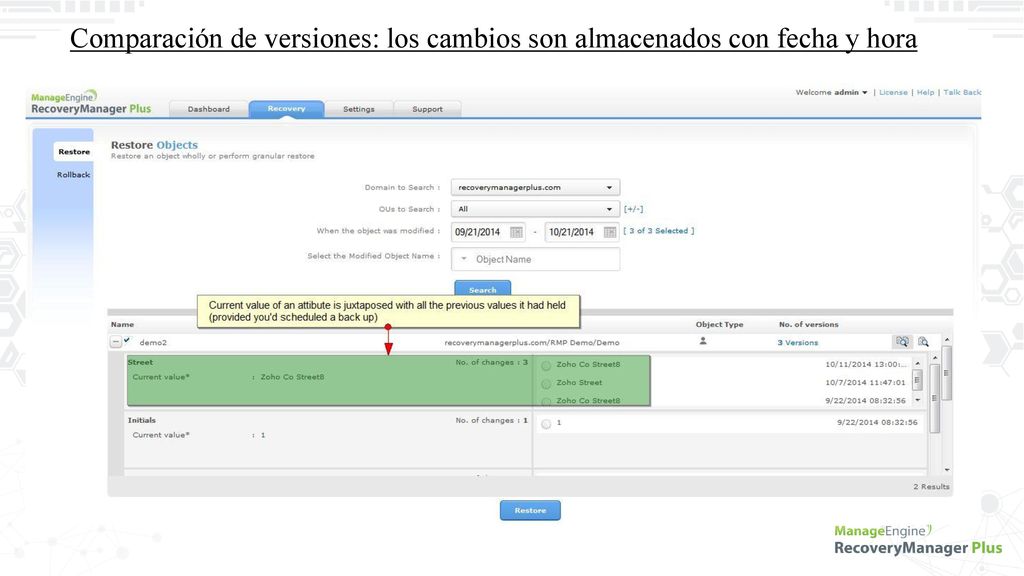
Task: Click the user object type icon for demo2
Action: (x=703, y=341)
